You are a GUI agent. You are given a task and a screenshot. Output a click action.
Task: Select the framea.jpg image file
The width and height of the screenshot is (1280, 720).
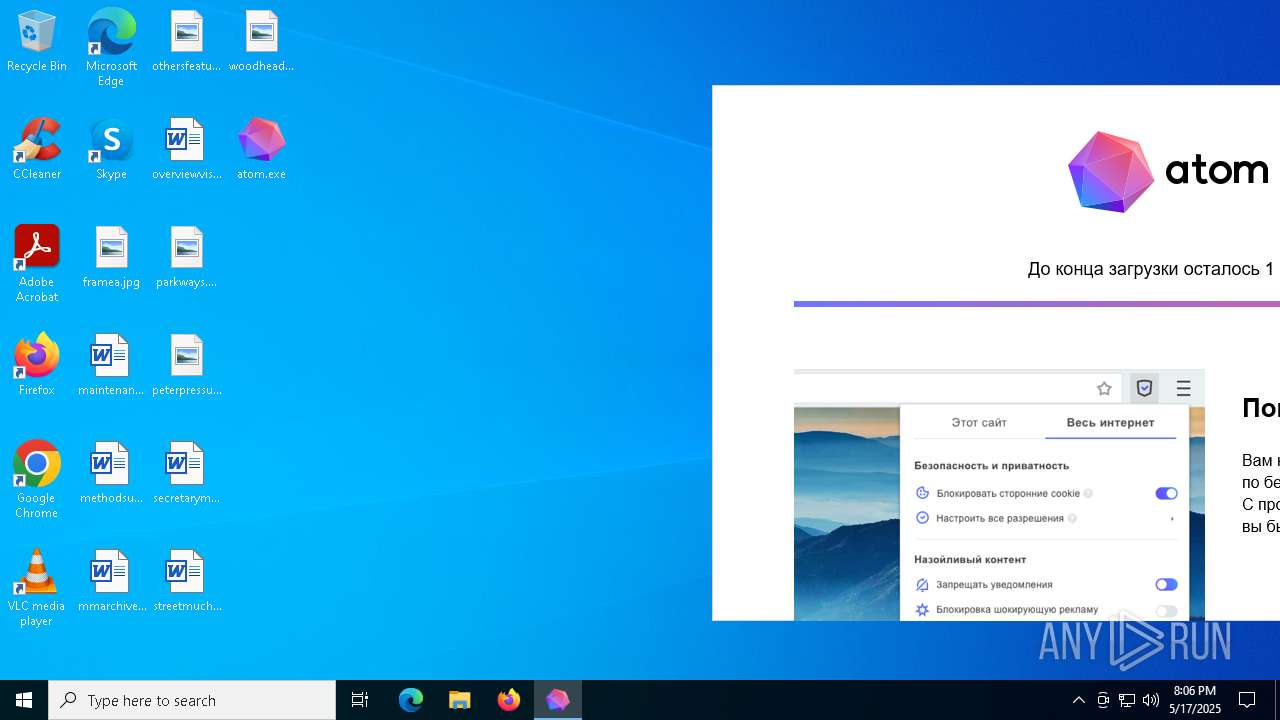tap(111, 257)
